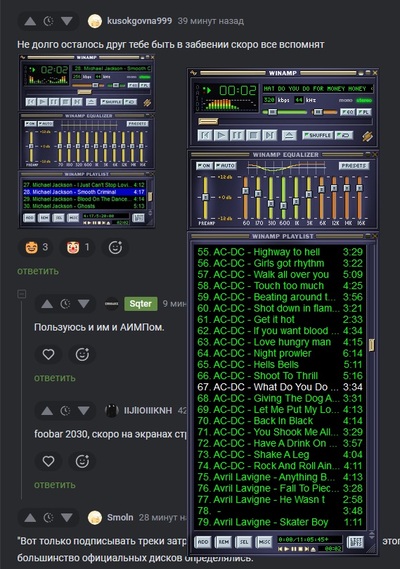400x569 pixels.
Task: Open PRESETS in large Winamp equalizer
Action: tap(354, 166)
